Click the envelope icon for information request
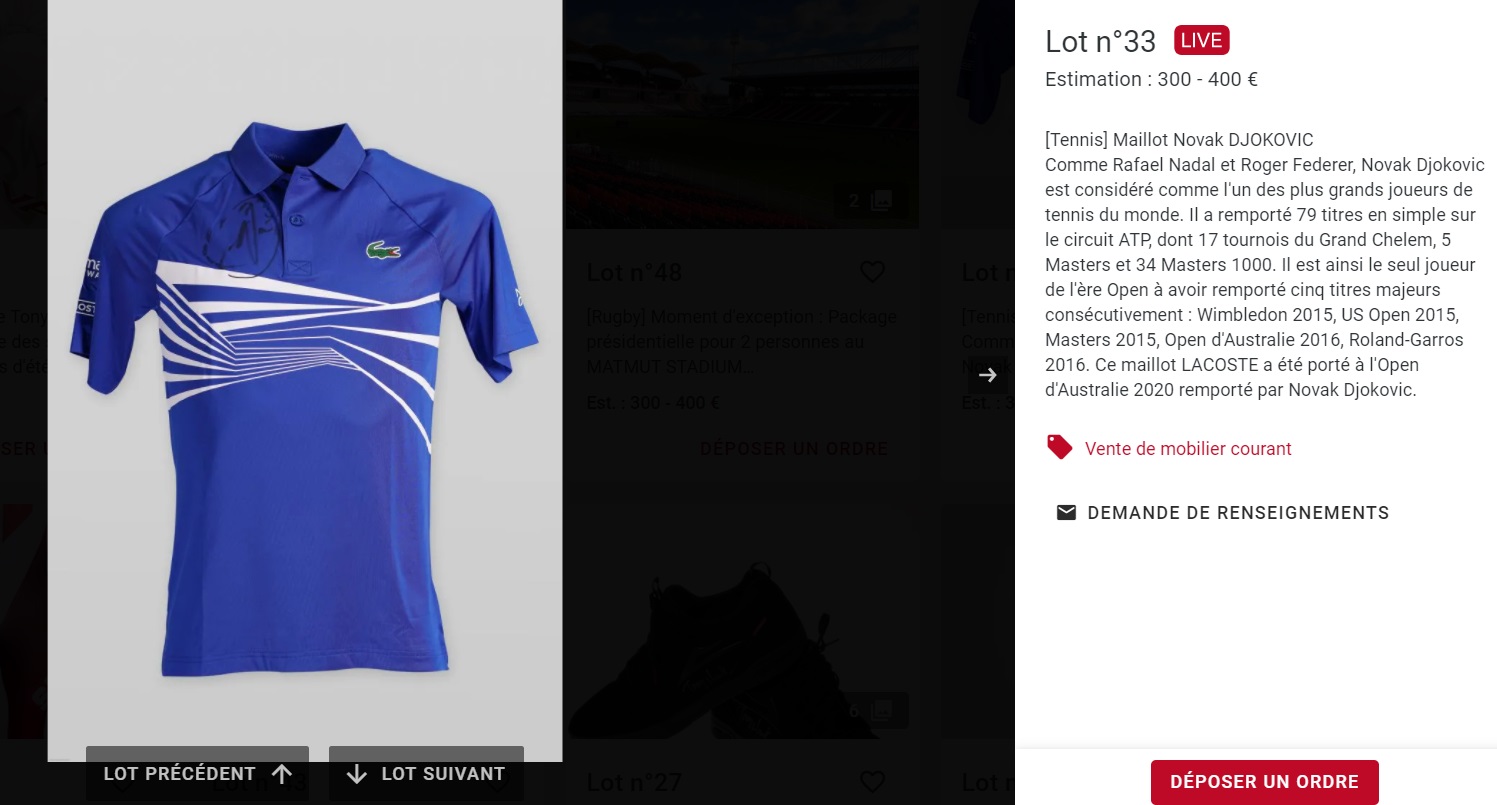This screenshot has width=1497, height=805. pyautogui.click(x=1067, y=513)
